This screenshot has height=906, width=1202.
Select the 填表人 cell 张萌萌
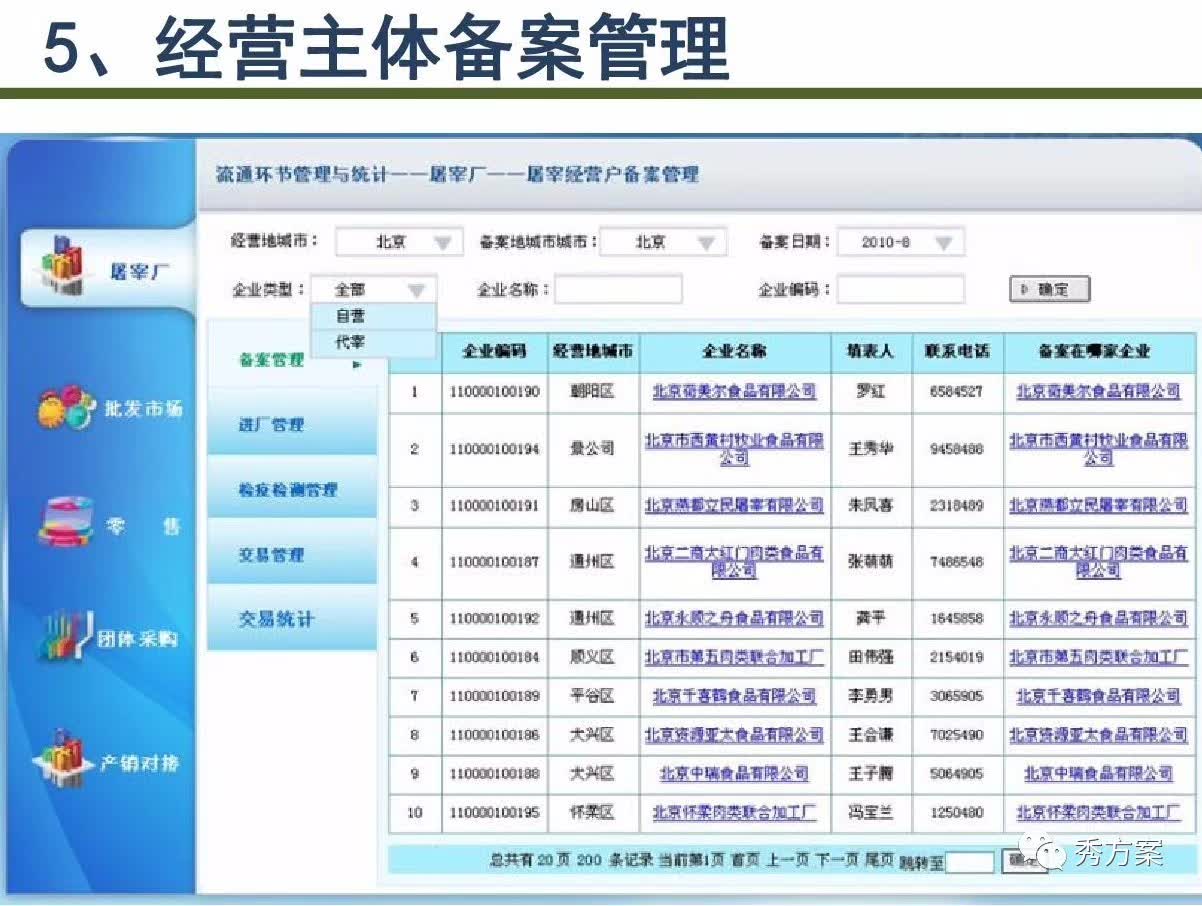(870, 563)
